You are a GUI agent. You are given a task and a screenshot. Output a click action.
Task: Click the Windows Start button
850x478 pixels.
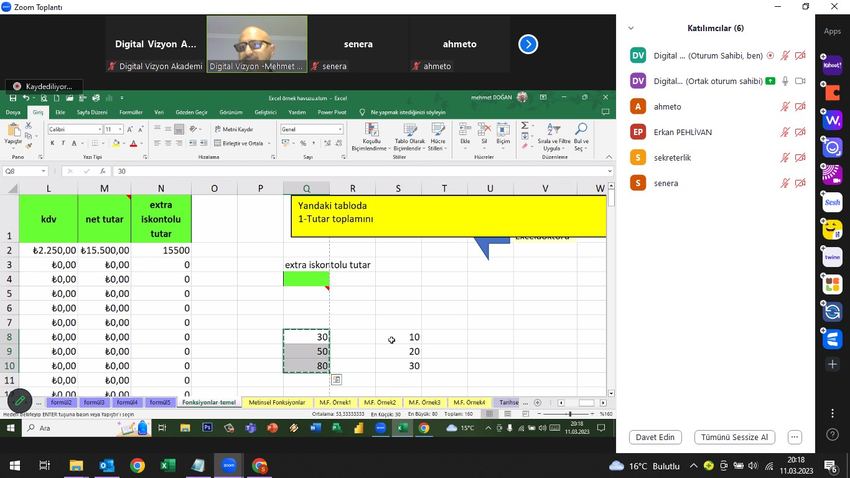[15, 466]
